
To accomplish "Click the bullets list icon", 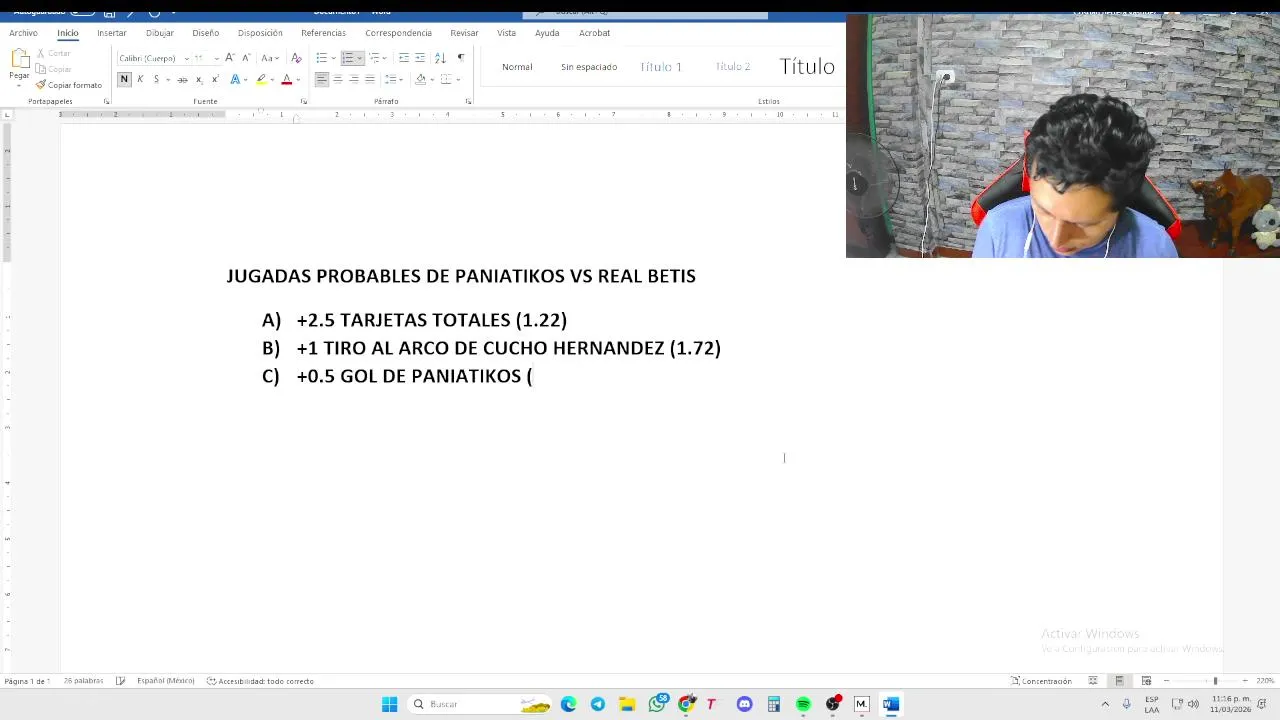I will tap(321, 58).
